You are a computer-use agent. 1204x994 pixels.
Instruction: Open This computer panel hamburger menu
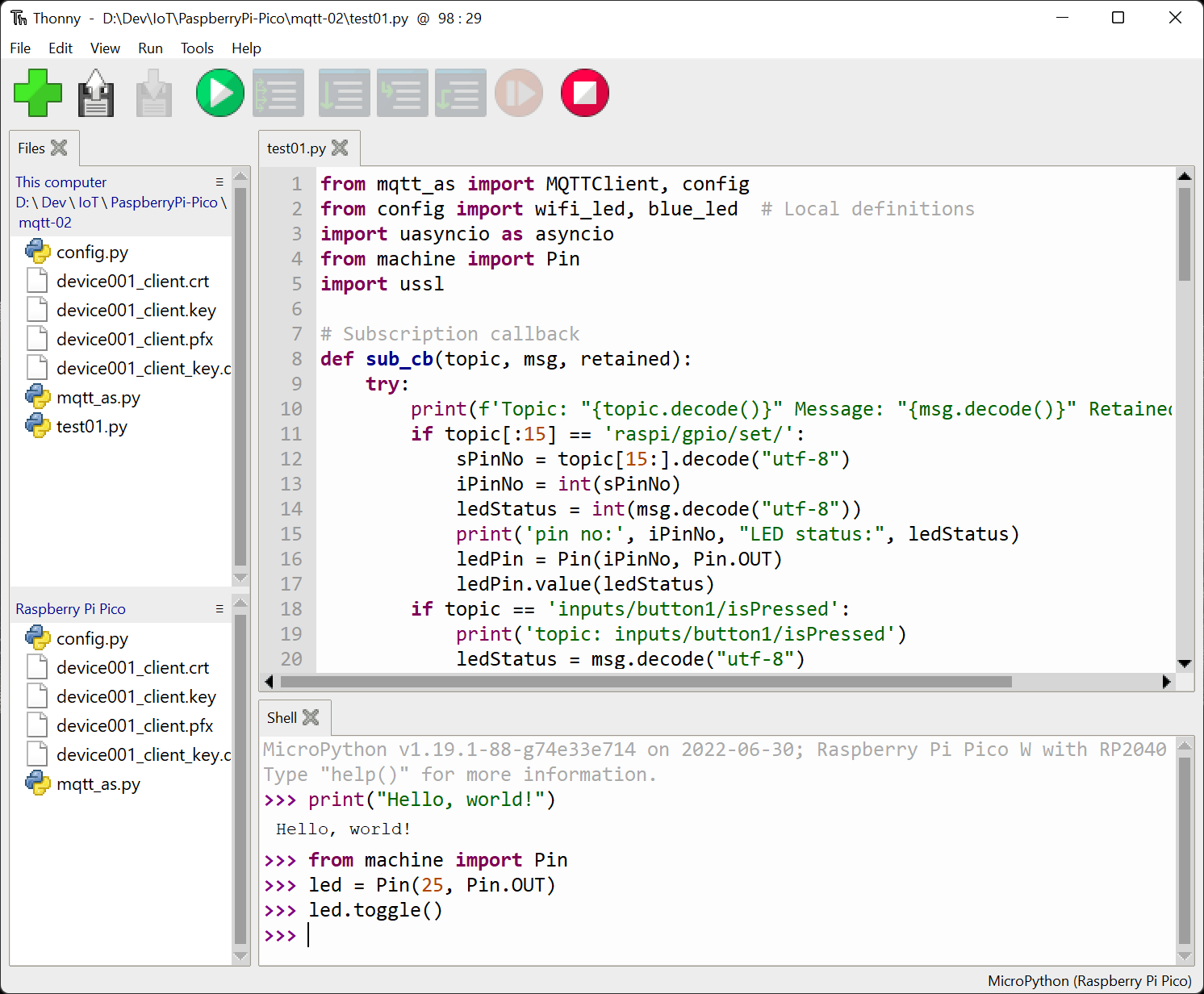(219, 182)
